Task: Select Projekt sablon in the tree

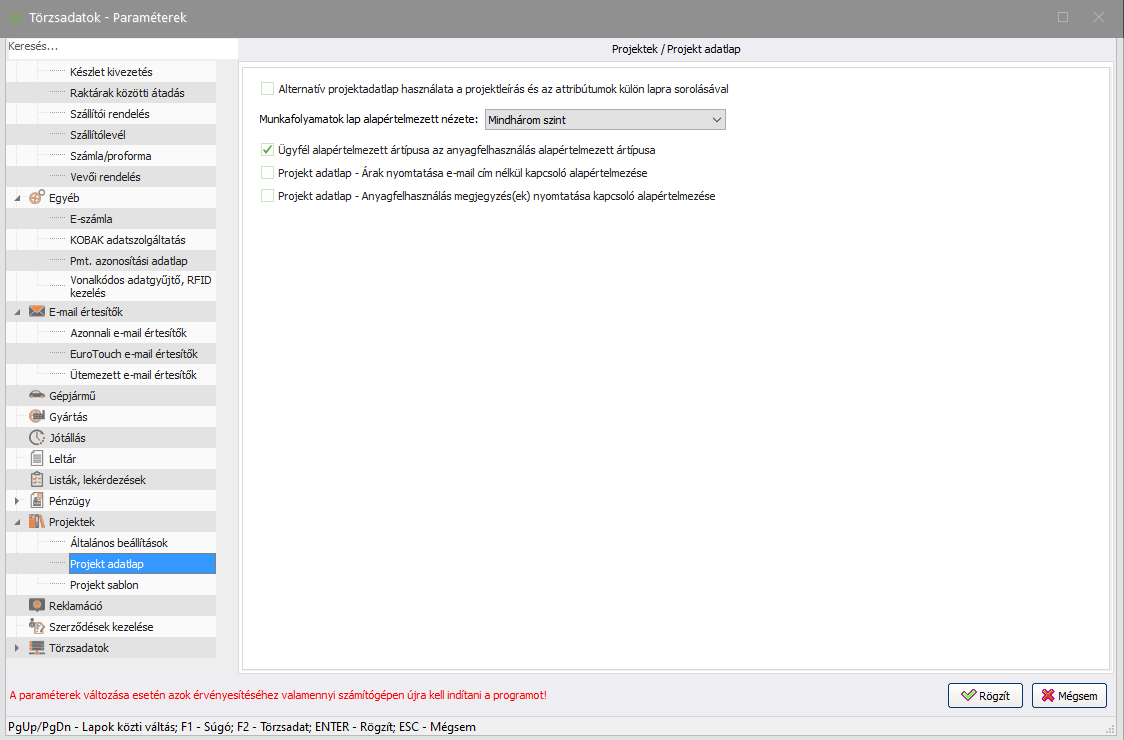Action: click(104, 585)
